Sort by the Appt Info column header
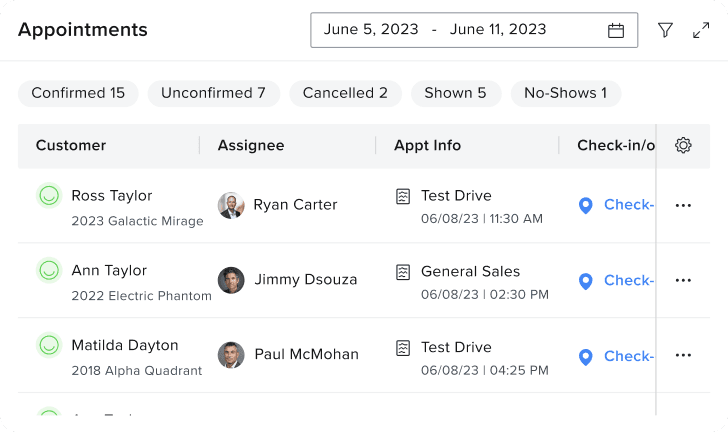Viewport: 728px width, 432px height. 428,146
